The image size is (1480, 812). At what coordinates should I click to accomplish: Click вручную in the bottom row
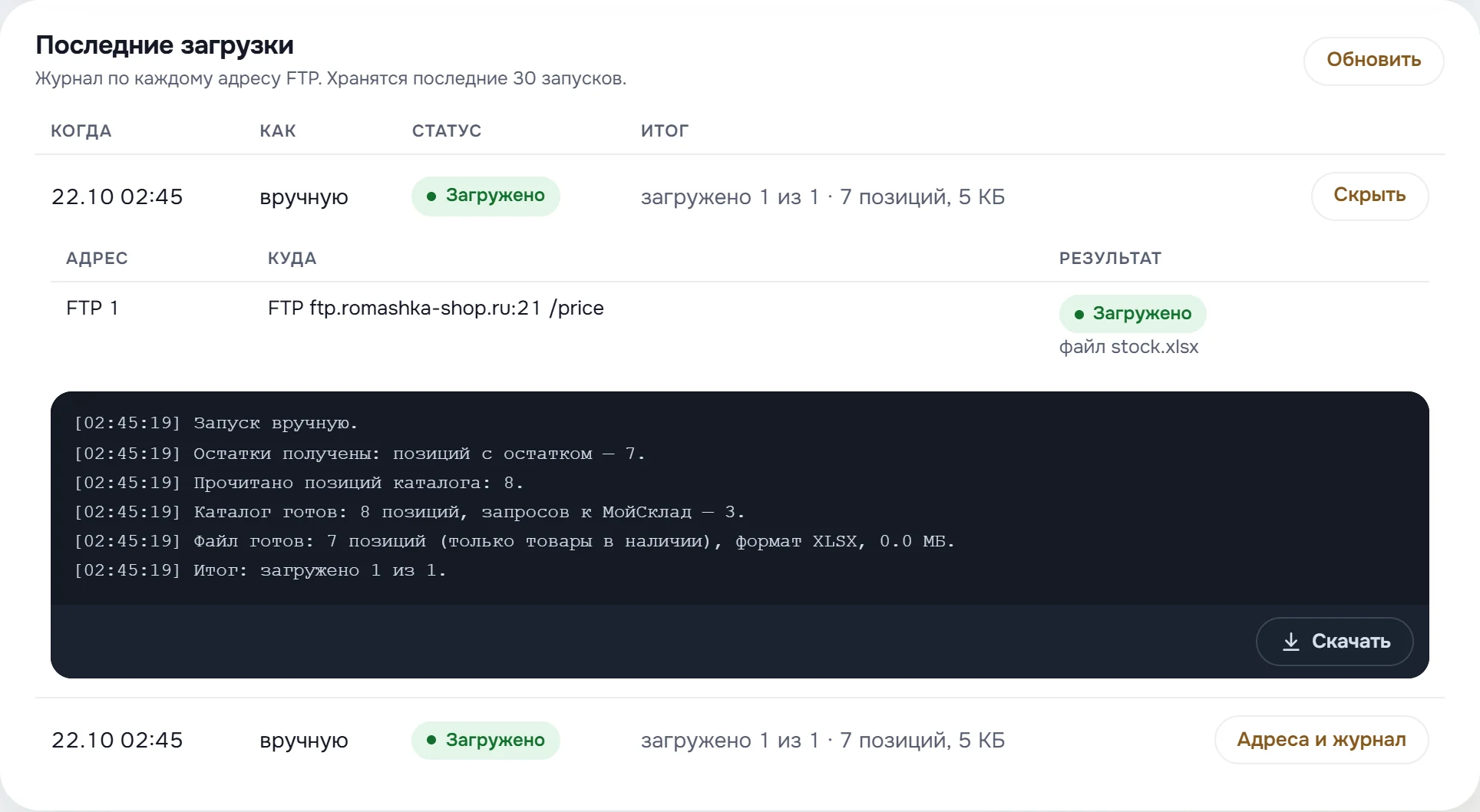coord(304,741)
